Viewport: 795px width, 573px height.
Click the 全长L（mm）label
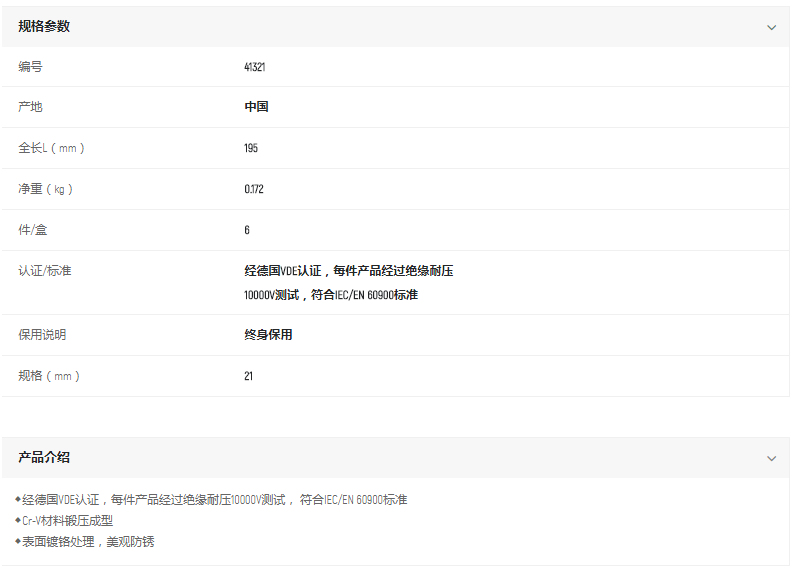coord(52,148)
